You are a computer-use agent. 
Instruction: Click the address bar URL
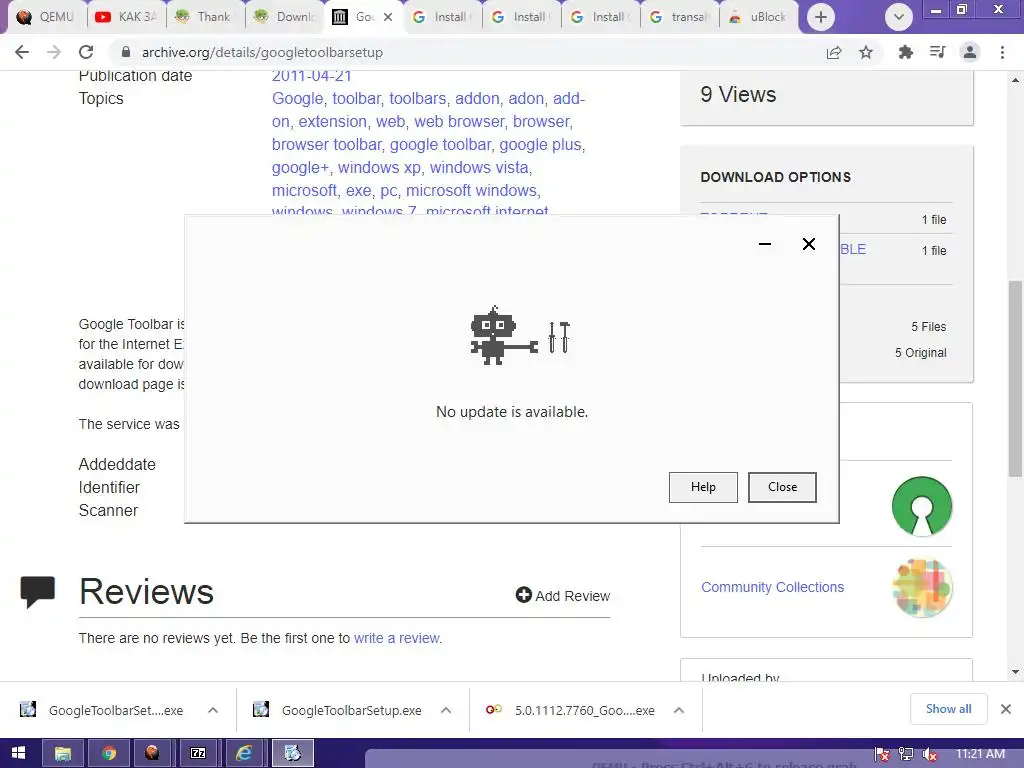coord(263,52)
